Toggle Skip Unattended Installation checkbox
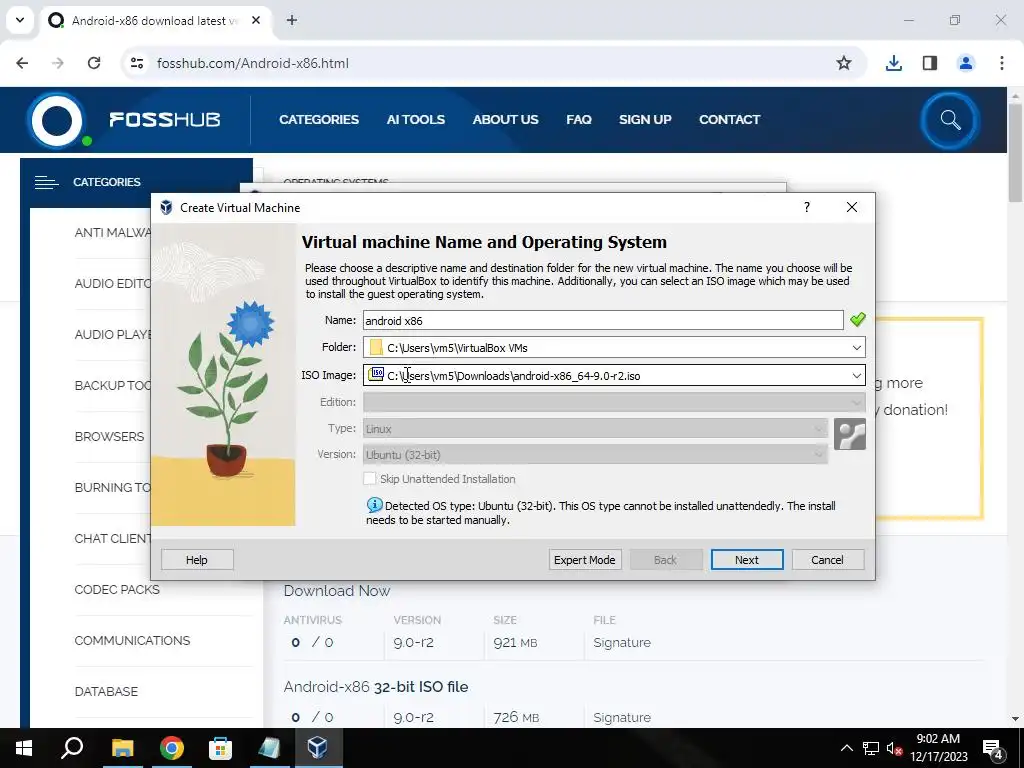This screenshot has width=1024, height=768. 370,479
